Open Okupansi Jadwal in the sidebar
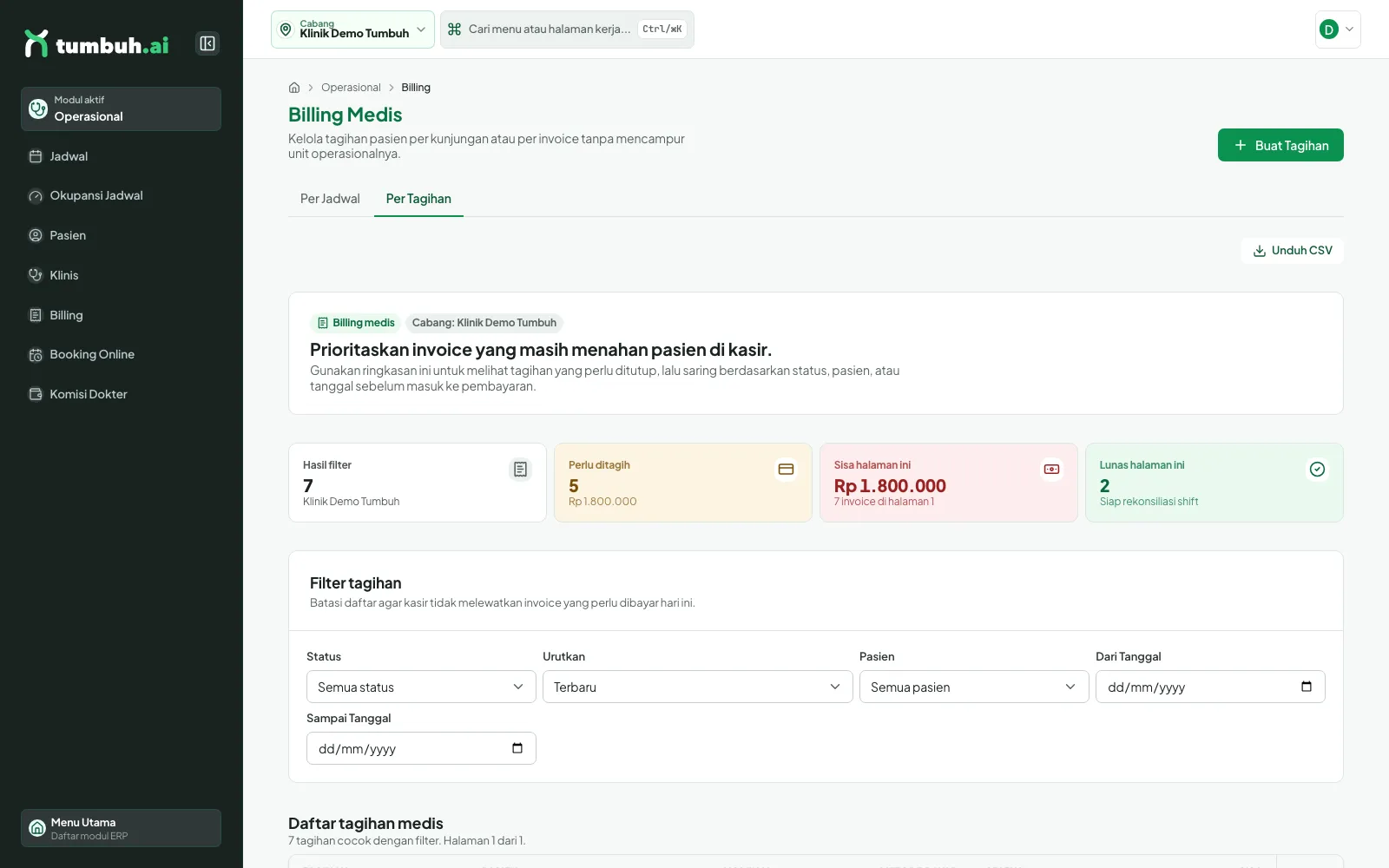The width and height of the screenshot is (1389, 868). tap(121, 195)
